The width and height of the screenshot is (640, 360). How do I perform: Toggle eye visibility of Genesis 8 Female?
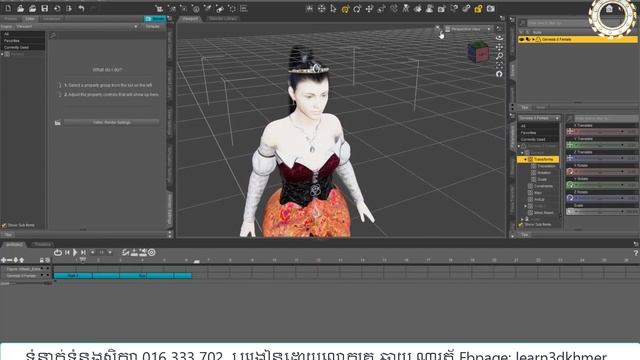[522, 40]
